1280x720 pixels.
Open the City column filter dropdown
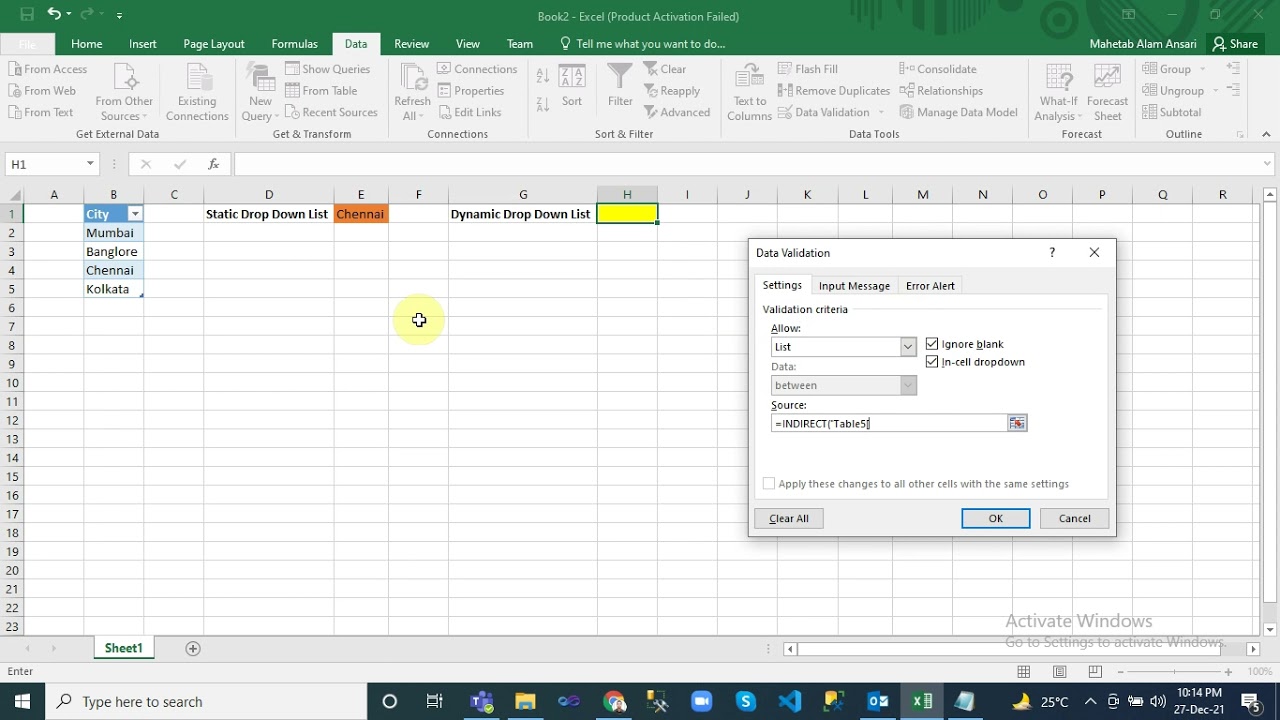[134, 214]
